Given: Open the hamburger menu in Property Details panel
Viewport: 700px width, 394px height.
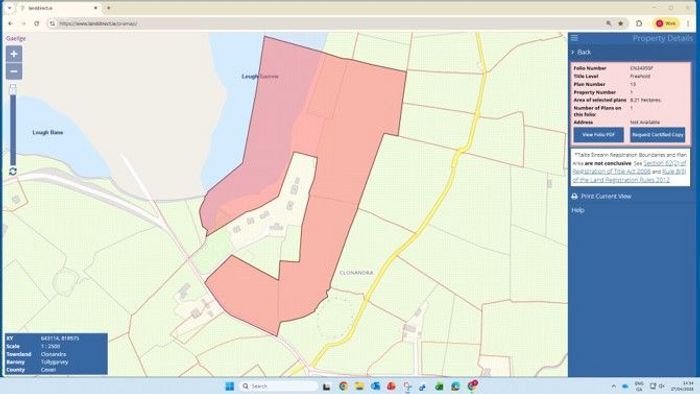Looking at the screenshot, I should coord(575,38).
